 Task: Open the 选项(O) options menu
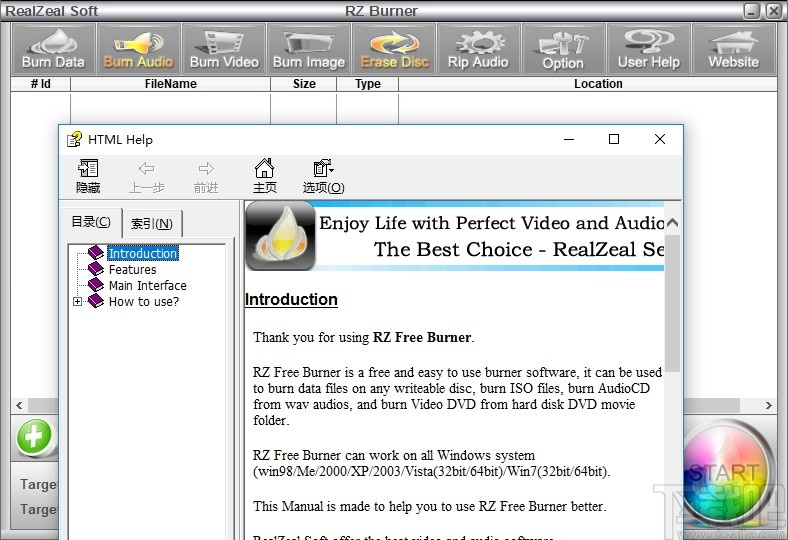(323, 176)
